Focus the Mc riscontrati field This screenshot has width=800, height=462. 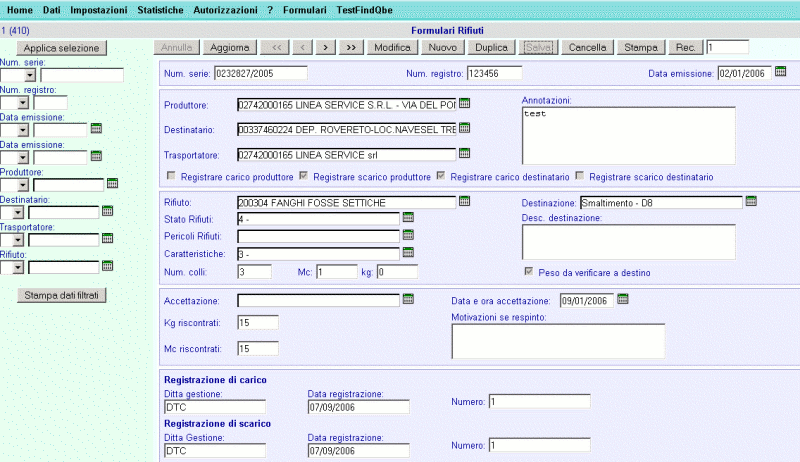pyautogui.click(x=258, y=348)
